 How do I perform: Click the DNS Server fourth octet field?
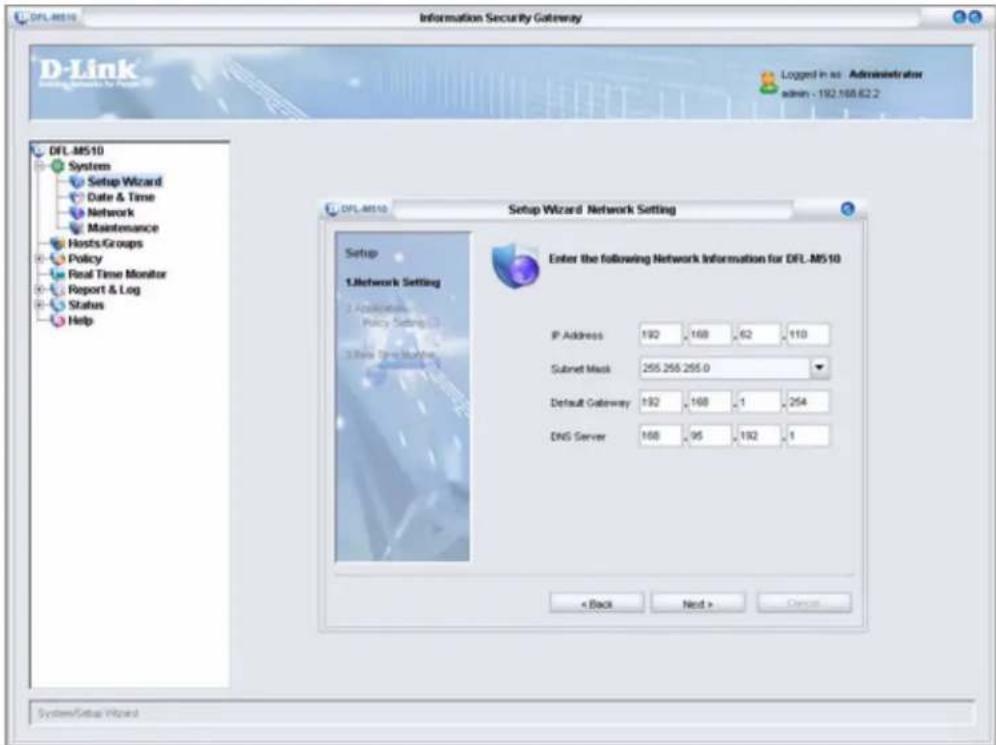[x=807, y=436]
